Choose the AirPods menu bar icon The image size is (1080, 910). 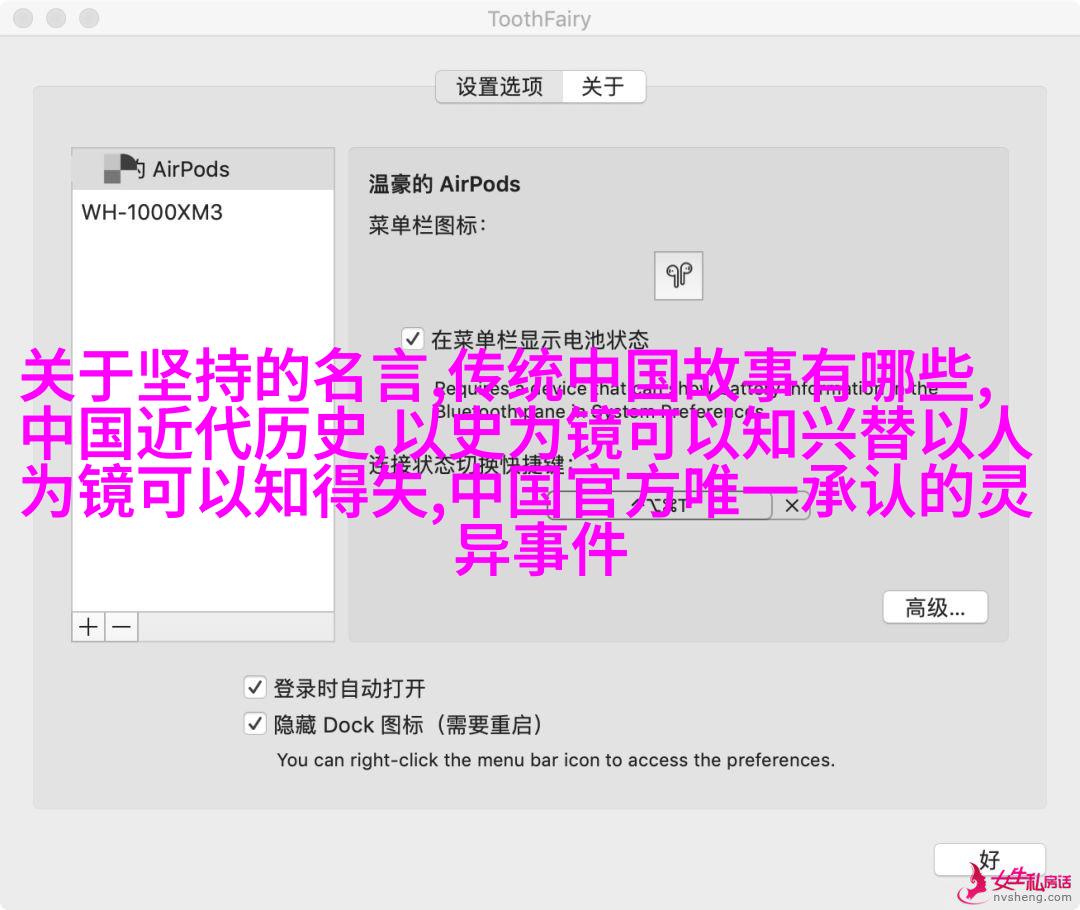[678, 276]
